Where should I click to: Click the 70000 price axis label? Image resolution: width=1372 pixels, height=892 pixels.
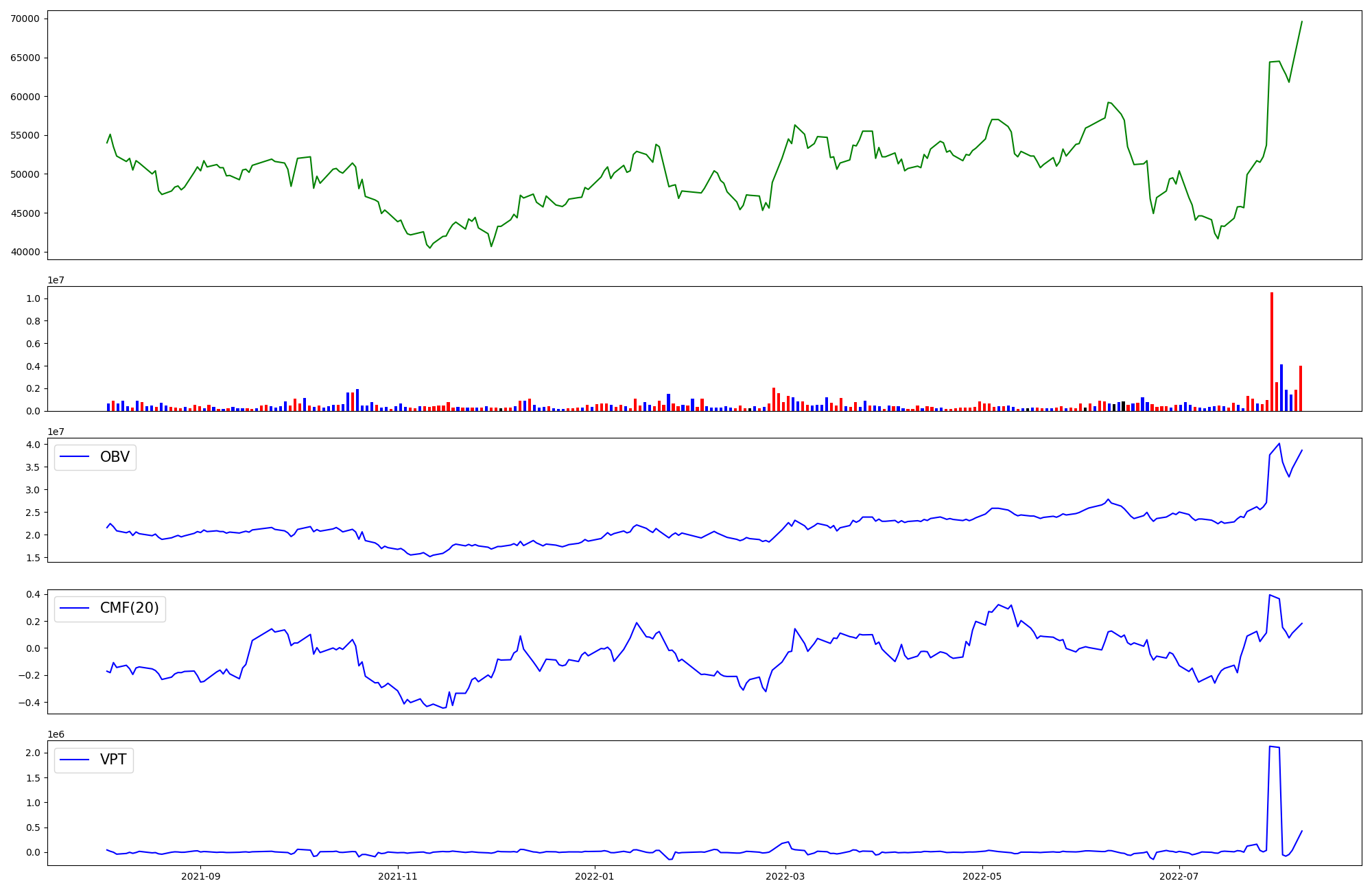pos(25,19)
